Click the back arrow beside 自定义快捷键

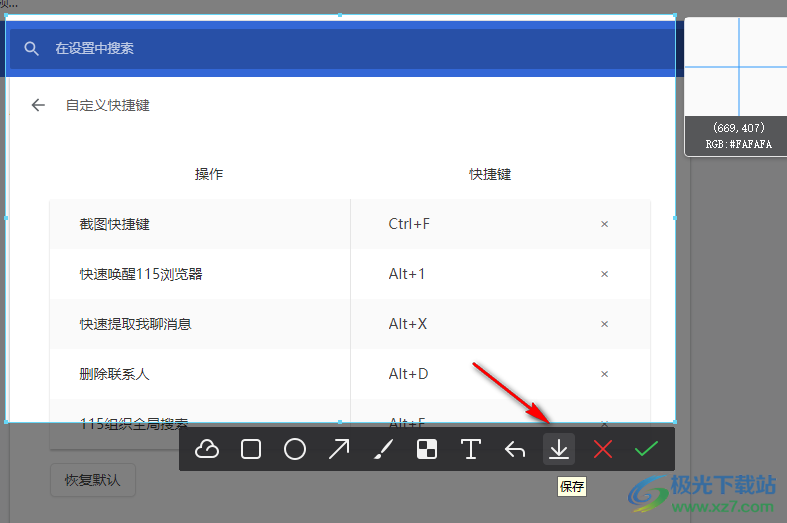(38, 105)
